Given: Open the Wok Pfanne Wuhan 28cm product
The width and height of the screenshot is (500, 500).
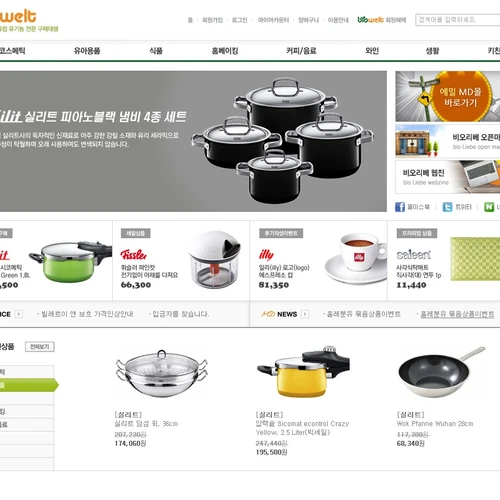Looking at the screenshot, I should [435, 424].
